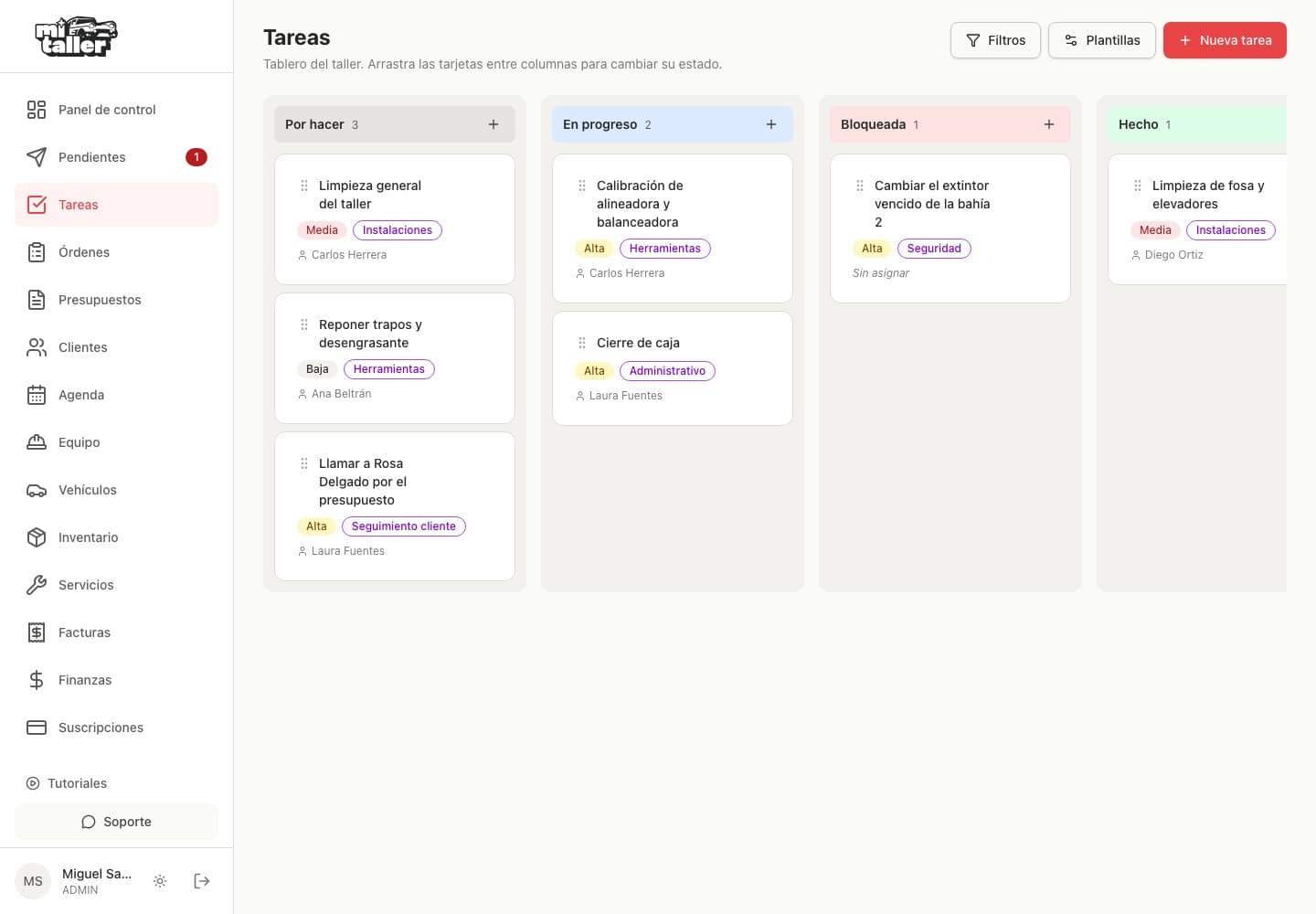Click Sin asignar on extintor card
The image size is (1316, 914).
click(881, 273)
